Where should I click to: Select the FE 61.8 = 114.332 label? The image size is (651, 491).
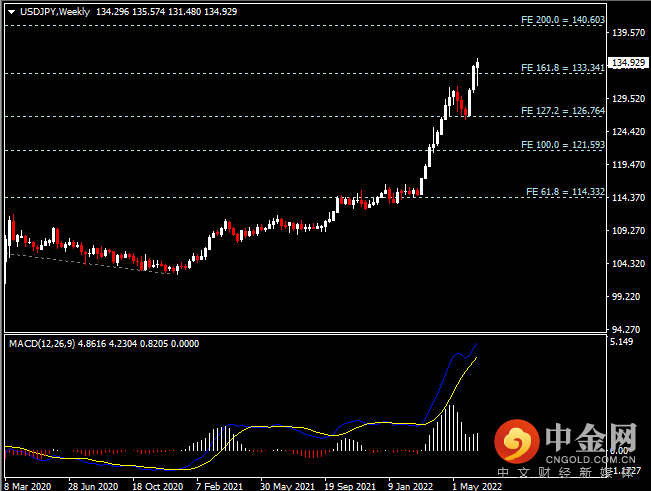point(565,192)
